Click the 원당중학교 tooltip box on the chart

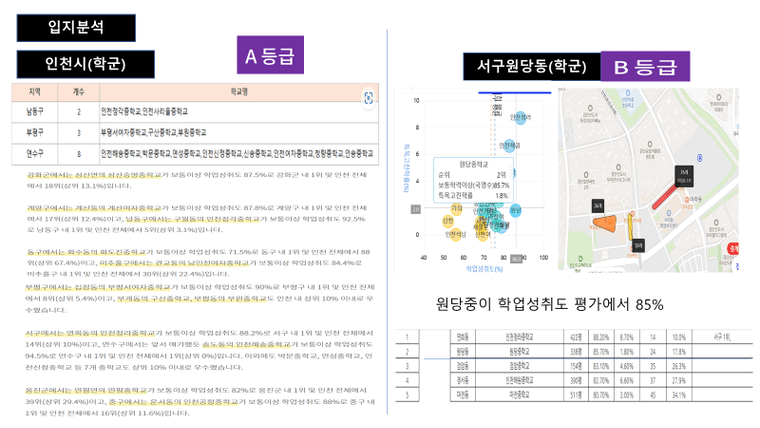pos(473,180)
